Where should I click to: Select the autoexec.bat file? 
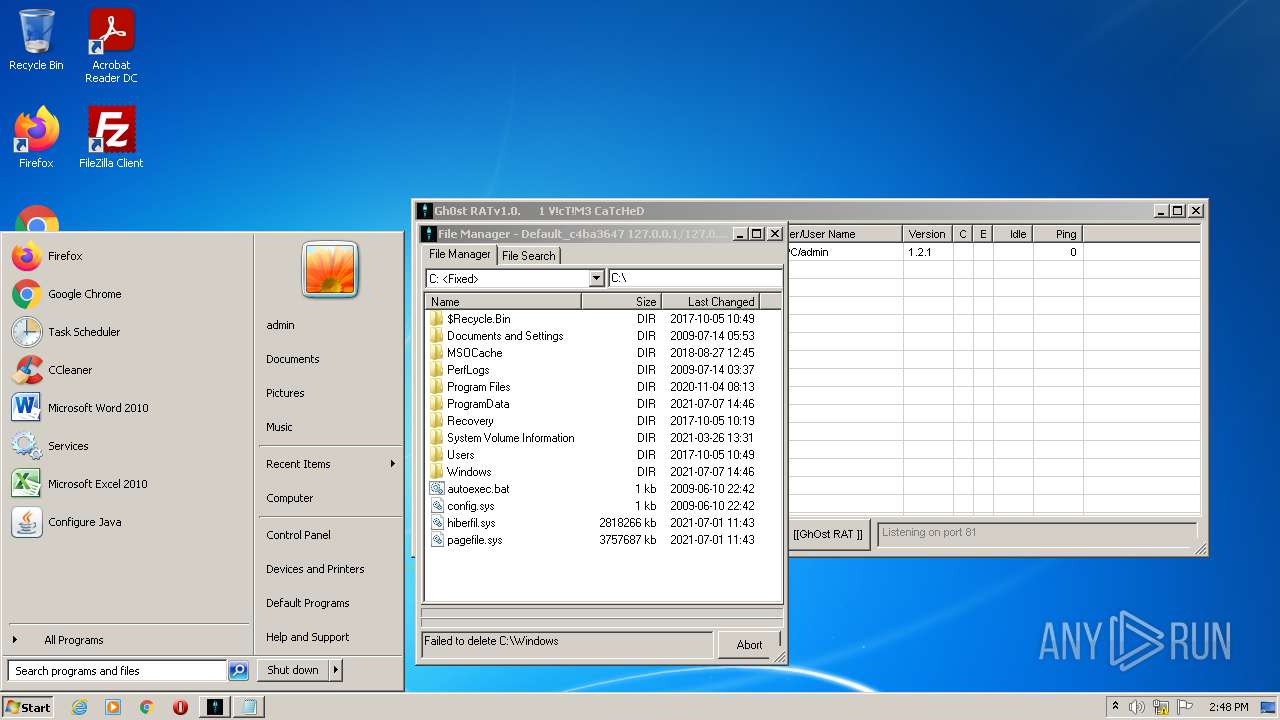click(x=478, y=489)
